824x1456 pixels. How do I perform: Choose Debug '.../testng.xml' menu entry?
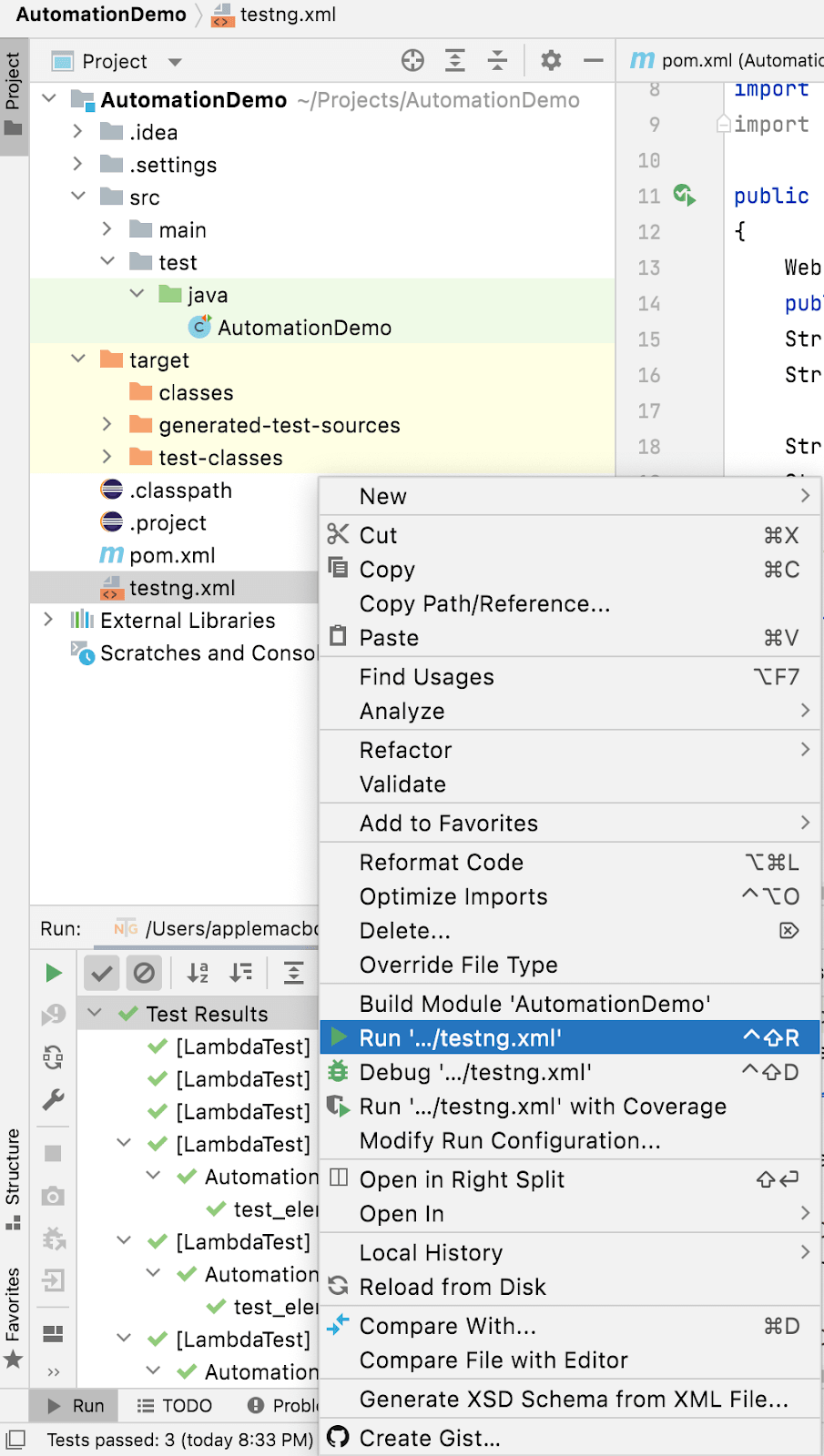point(570,1072)
